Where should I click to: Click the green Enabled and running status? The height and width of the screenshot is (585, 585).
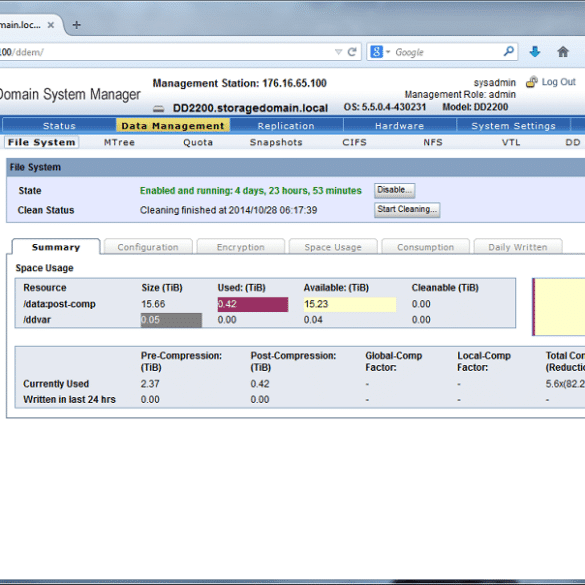coord(251,191)
